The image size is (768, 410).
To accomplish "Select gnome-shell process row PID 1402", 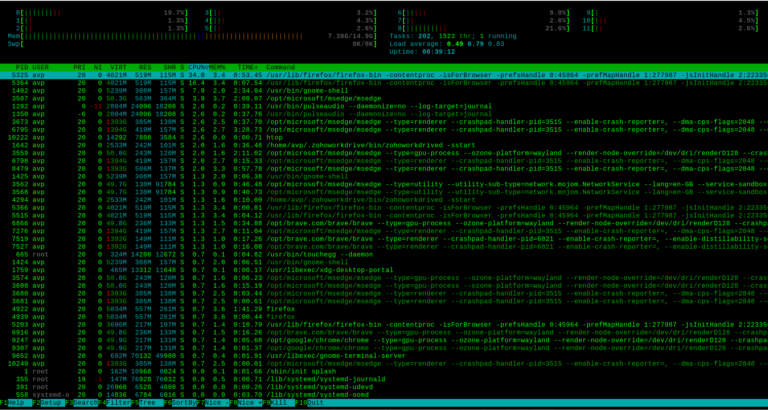I will (x=384, y=91).
